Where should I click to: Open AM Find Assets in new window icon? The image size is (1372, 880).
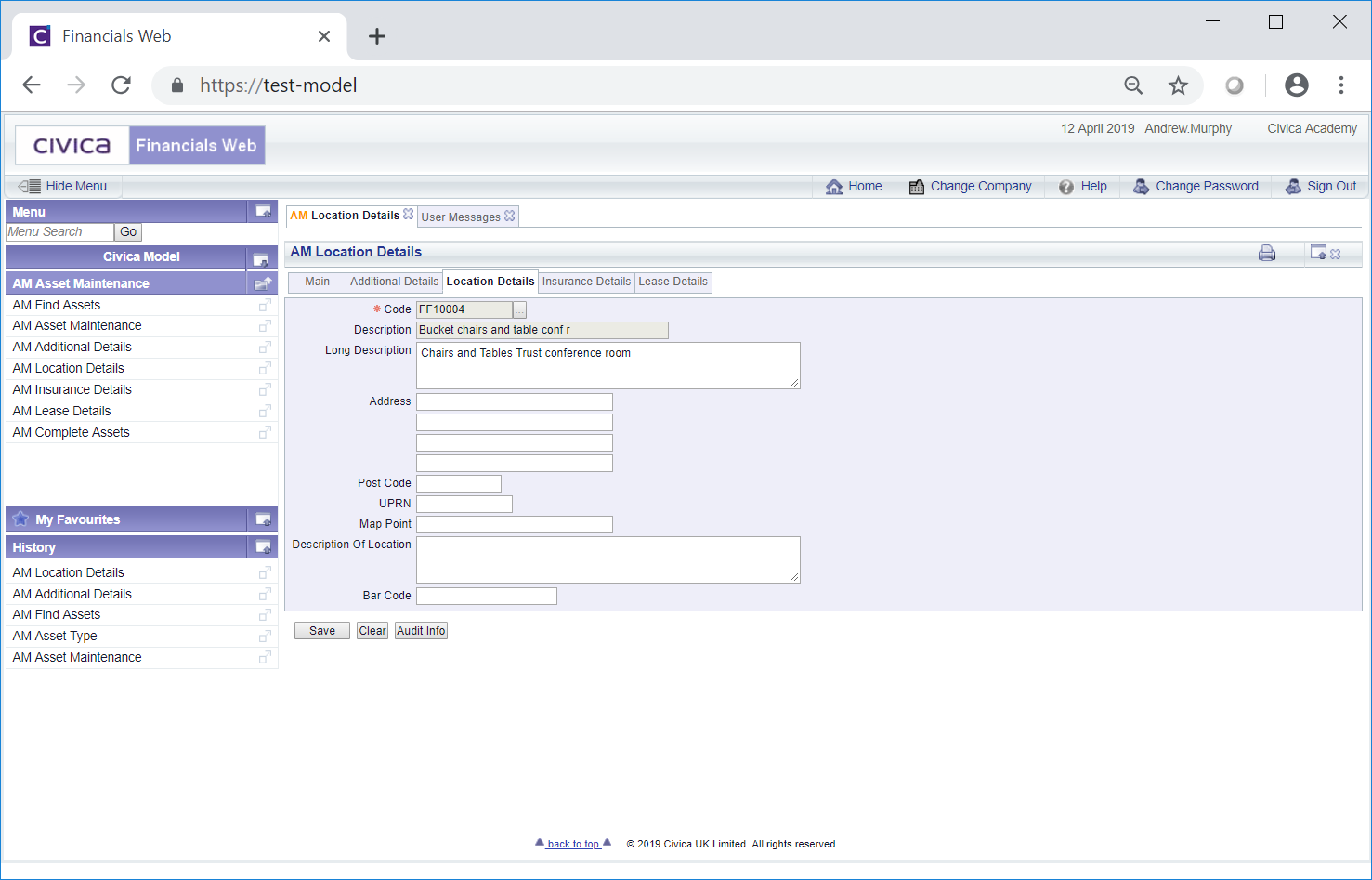[265, 305]
